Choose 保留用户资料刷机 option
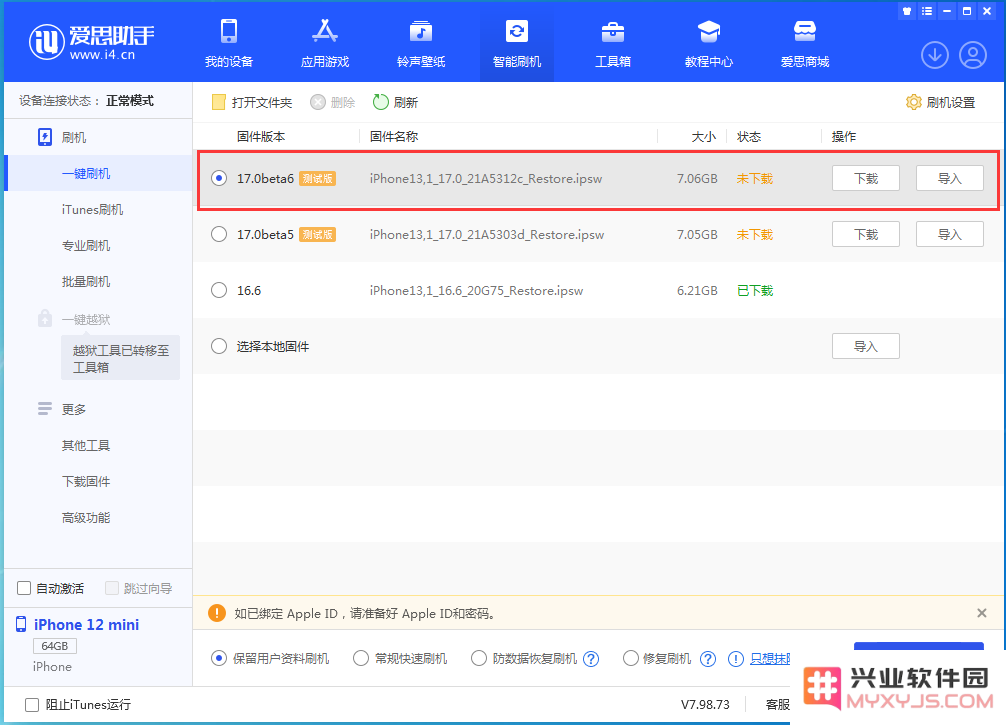The width and height of the screenshot is (1006, 725). point(219,658)
